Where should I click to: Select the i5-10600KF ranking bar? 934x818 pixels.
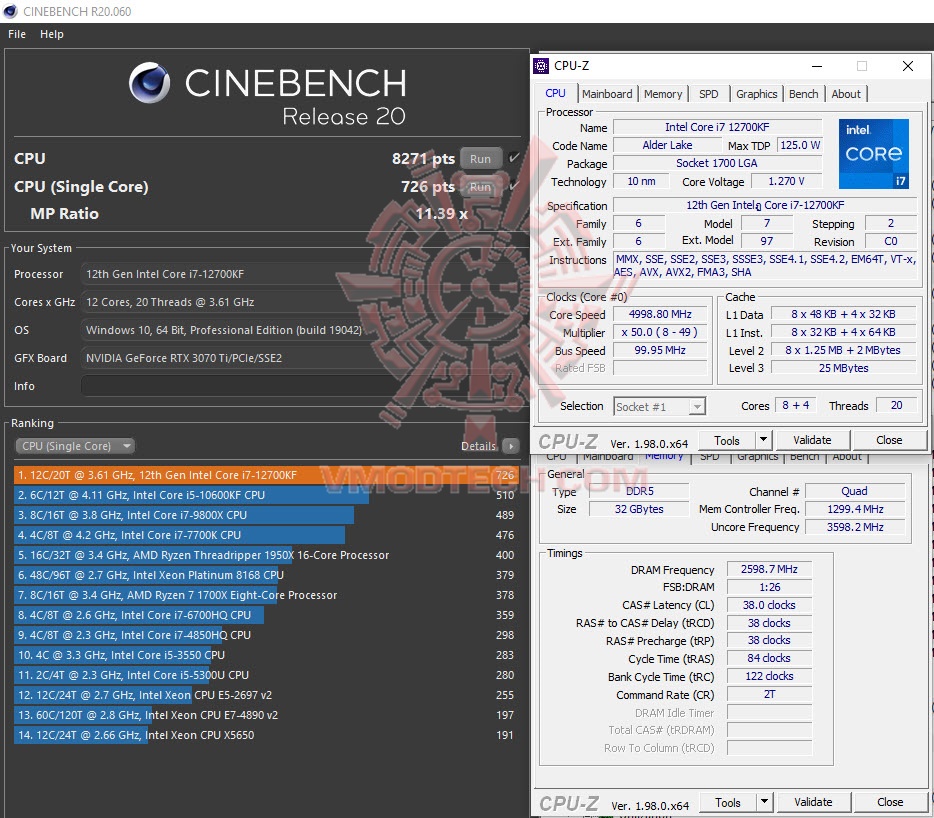(x=266, y=494)
